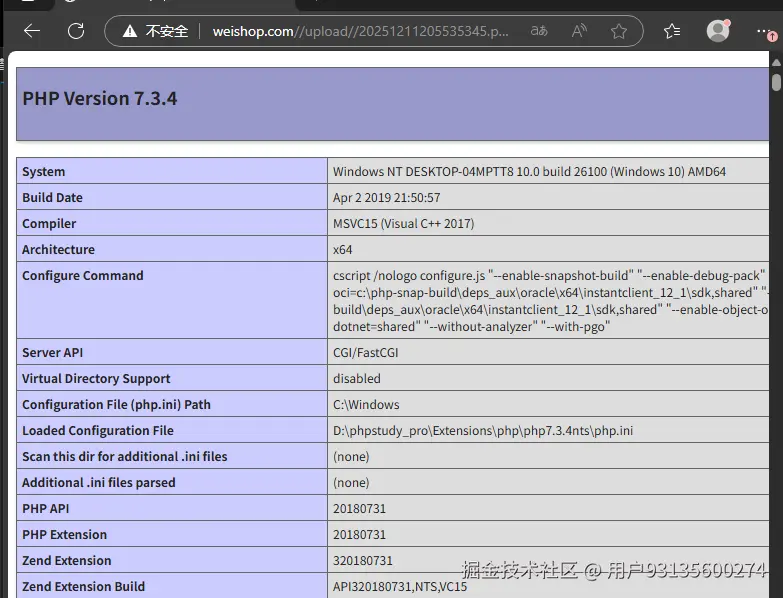The width and height of the screenshot is (783, 598).
Task: Click the Server API label
Action: (x=52, y=352)
